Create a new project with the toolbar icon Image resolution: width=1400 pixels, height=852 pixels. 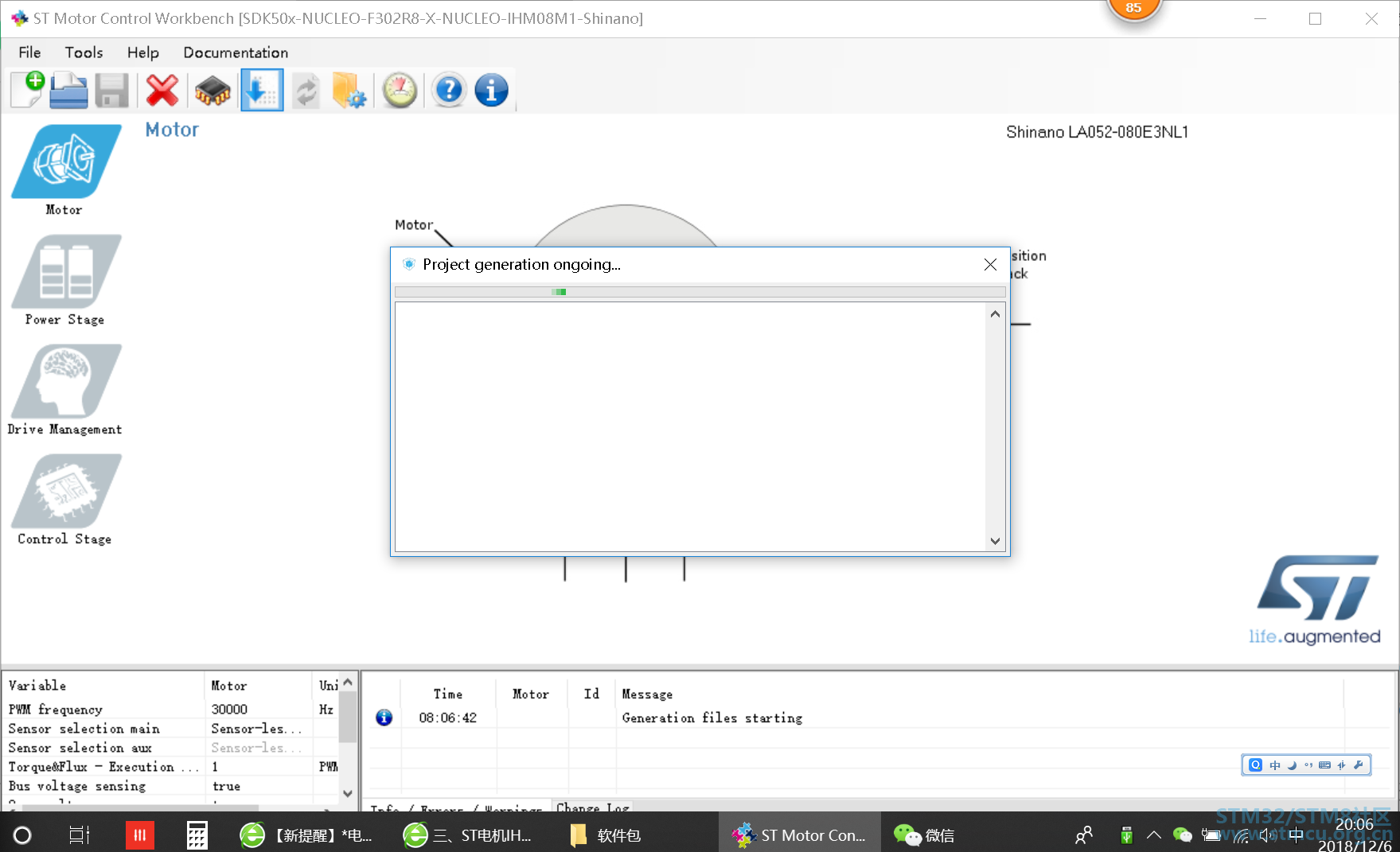coord(26,90)
